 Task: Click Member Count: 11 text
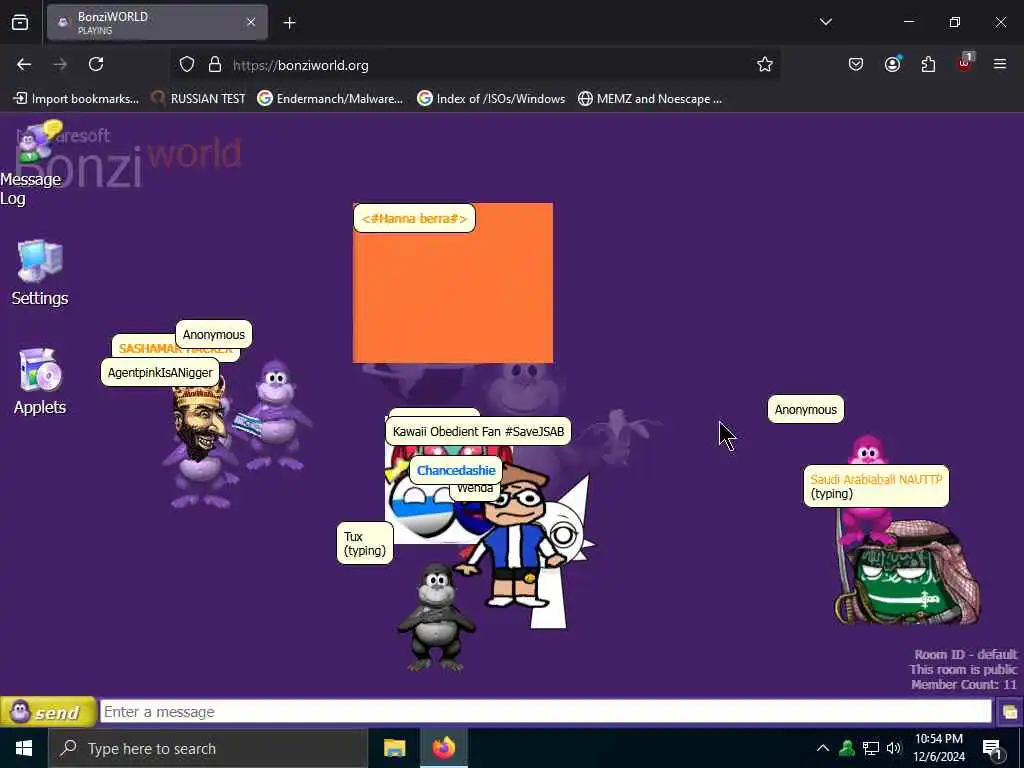tap(964, 684)
